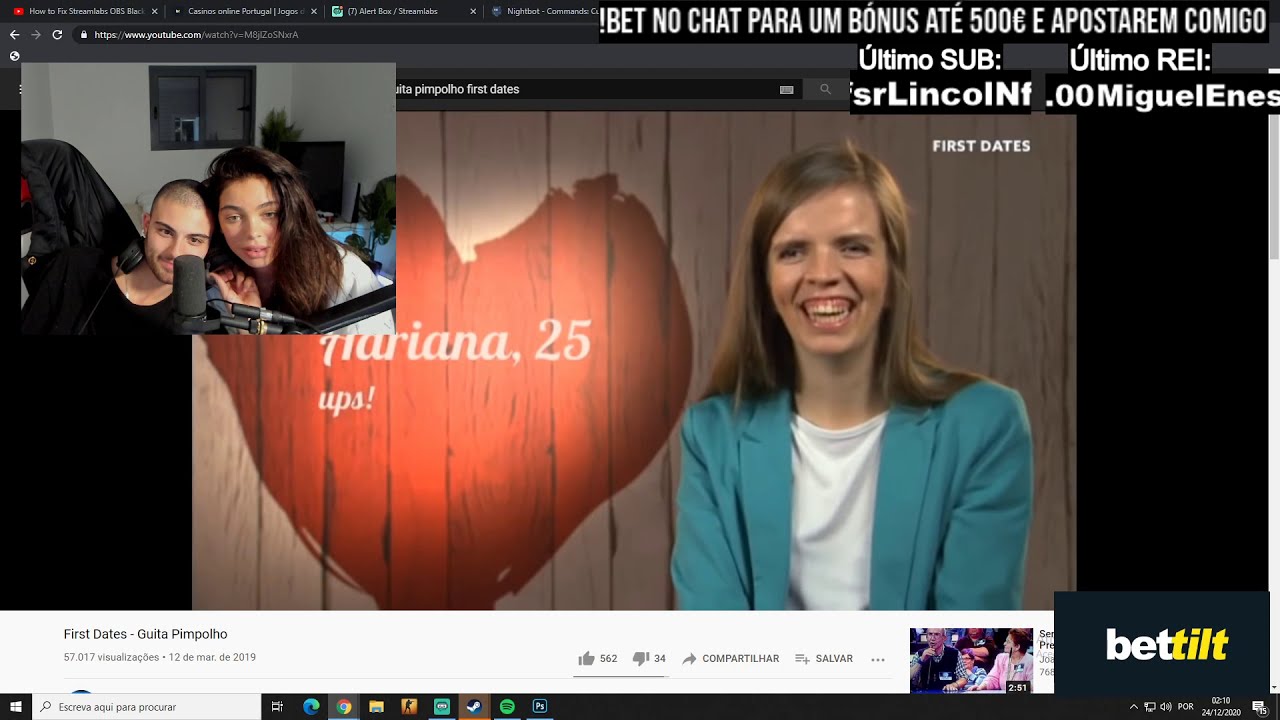Open the notification center icon

[x=1259, y=707]
